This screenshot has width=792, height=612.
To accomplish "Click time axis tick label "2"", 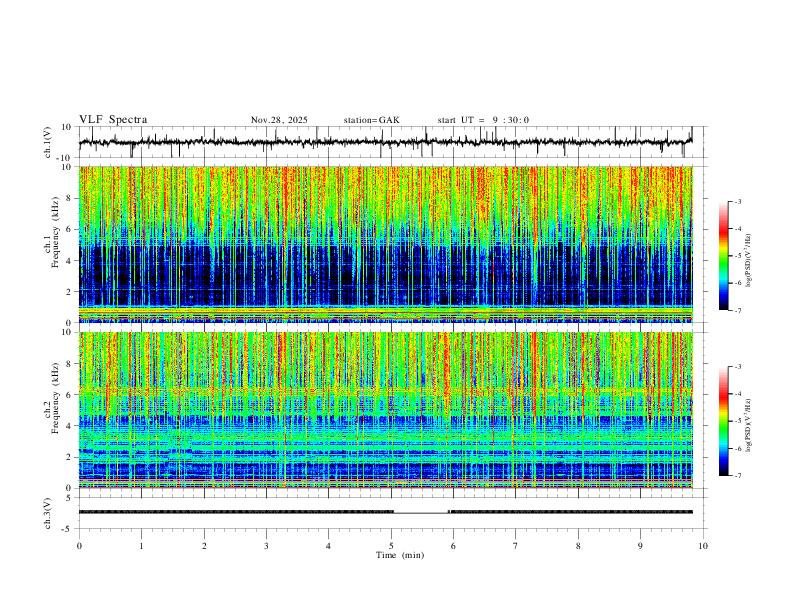I will (x=204, y=546).
